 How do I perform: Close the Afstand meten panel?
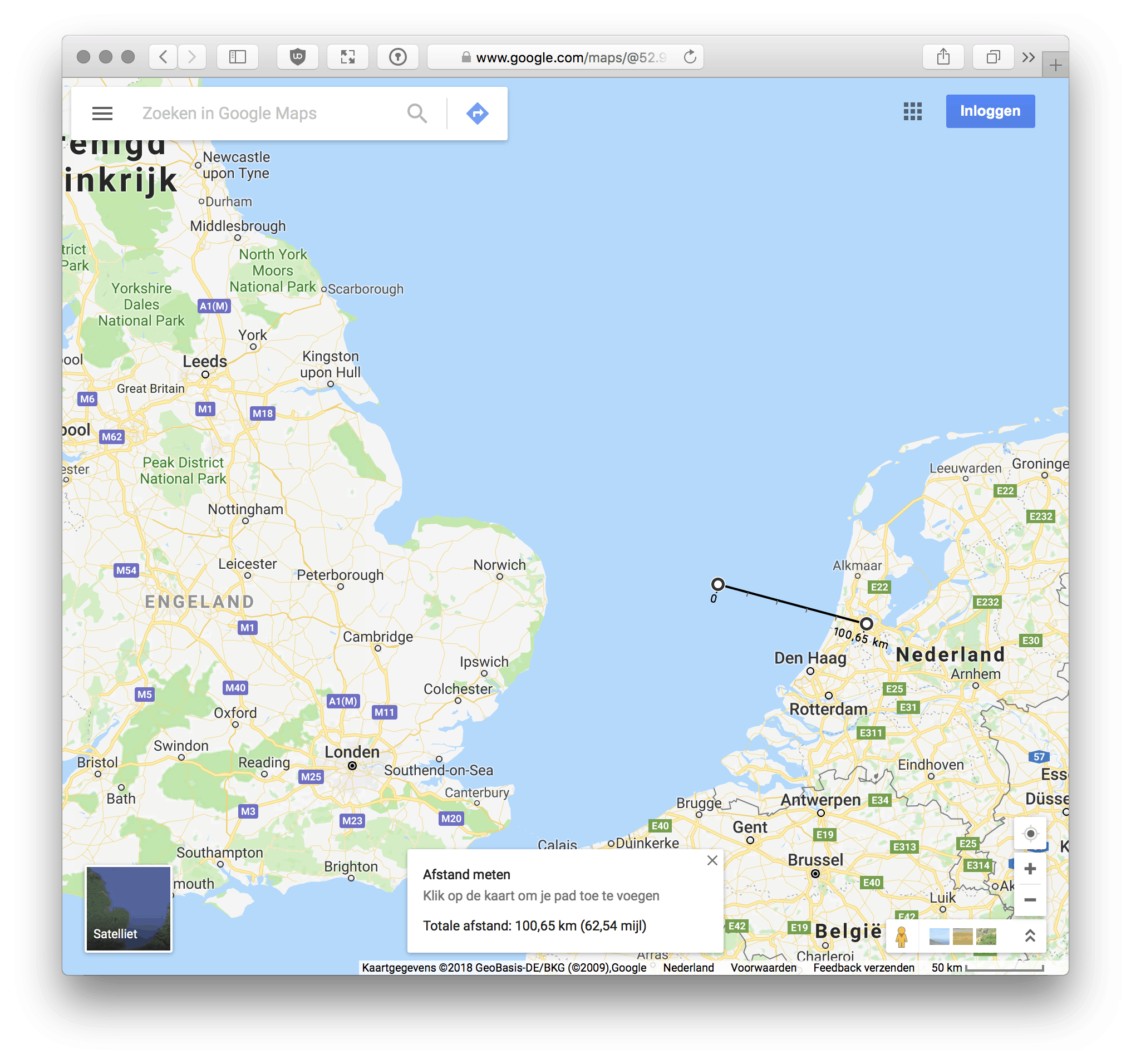tap(712, 860)
